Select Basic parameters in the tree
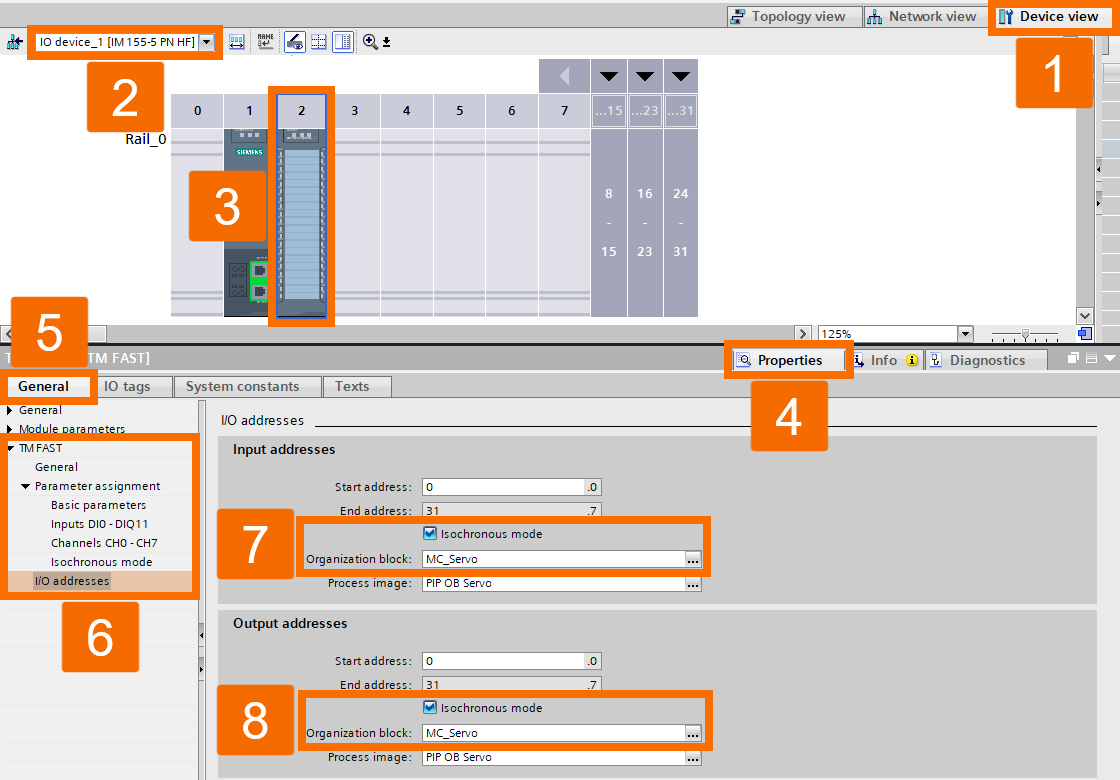The height and width of the screenshot is (780, 1120). (99, 505)
